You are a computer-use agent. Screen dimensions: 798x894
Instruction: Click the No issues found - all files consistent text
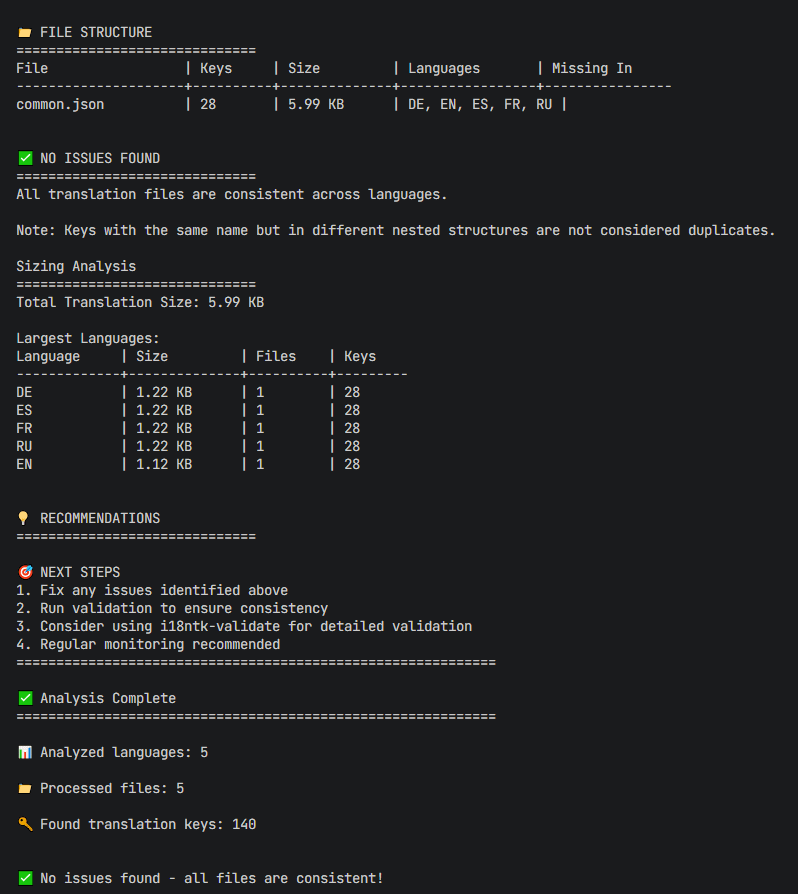point(211,878)
